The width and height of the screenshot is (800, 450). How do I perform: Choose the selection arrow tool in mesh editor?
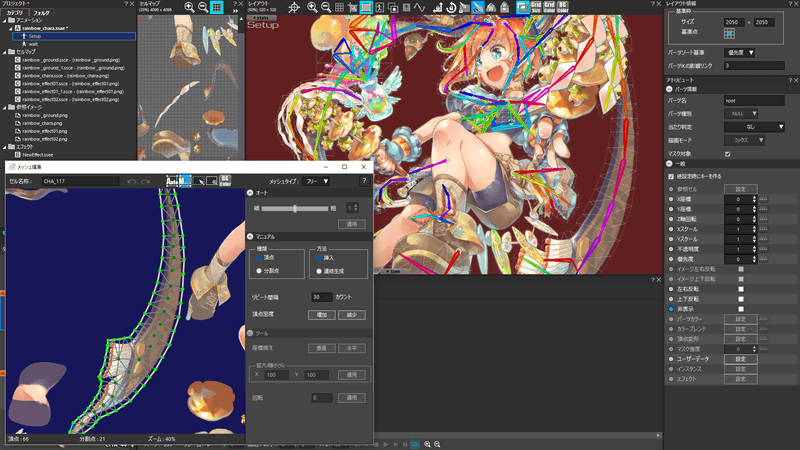(x=199, y=181)
